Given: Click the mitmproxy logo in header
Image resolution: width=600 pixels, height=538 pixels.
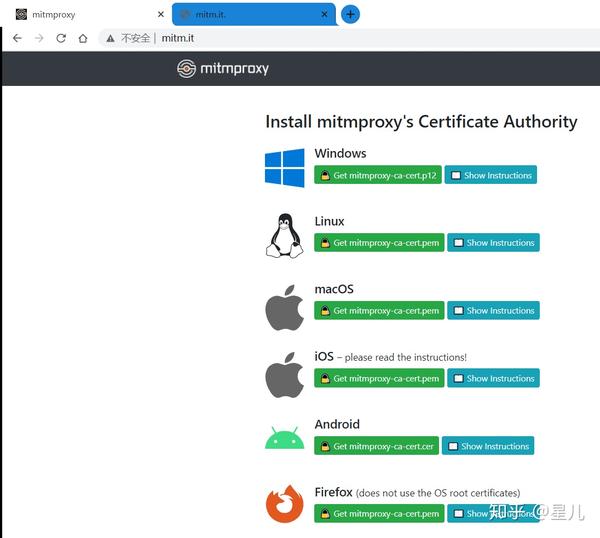Looking at the screenshot, I should tap(223, 69).
